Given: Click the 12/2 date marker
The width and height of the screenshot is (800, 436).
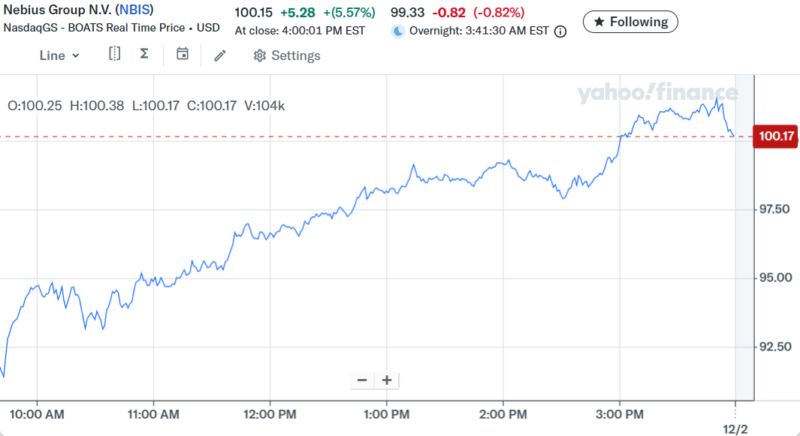Looking at the screenshot, I should (736, 428).
